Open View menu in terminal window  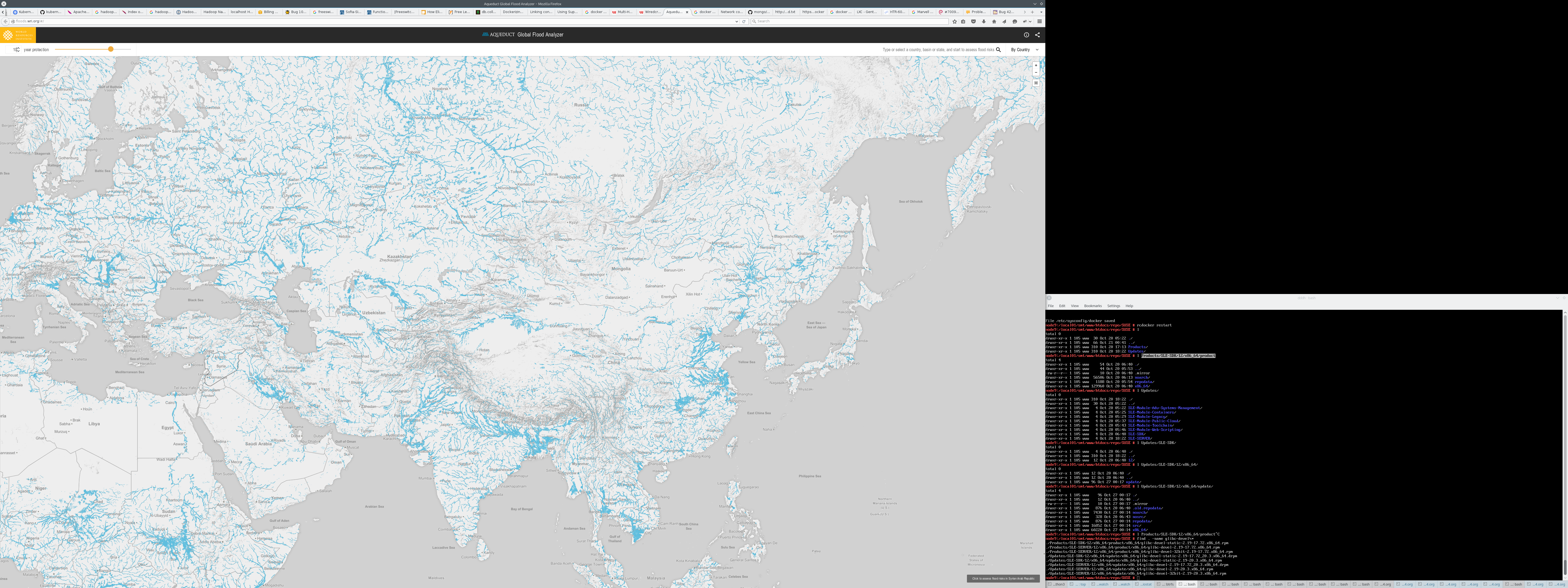[1075, 306]
